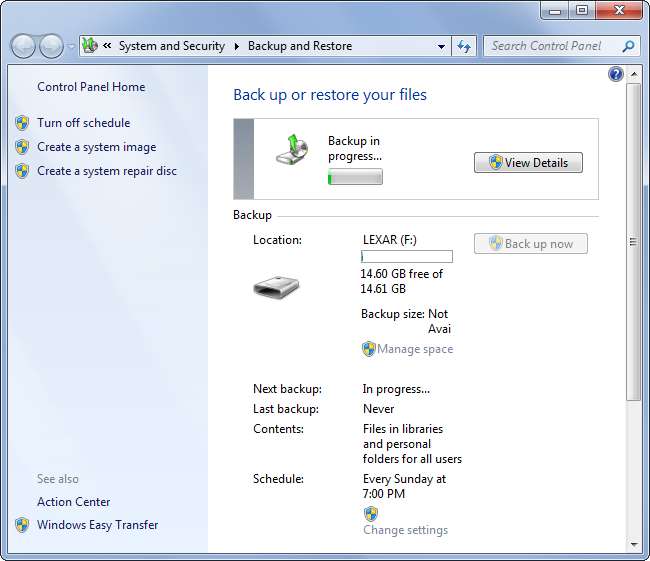Close the Backup and Restore window

click(x=619, y=11)
